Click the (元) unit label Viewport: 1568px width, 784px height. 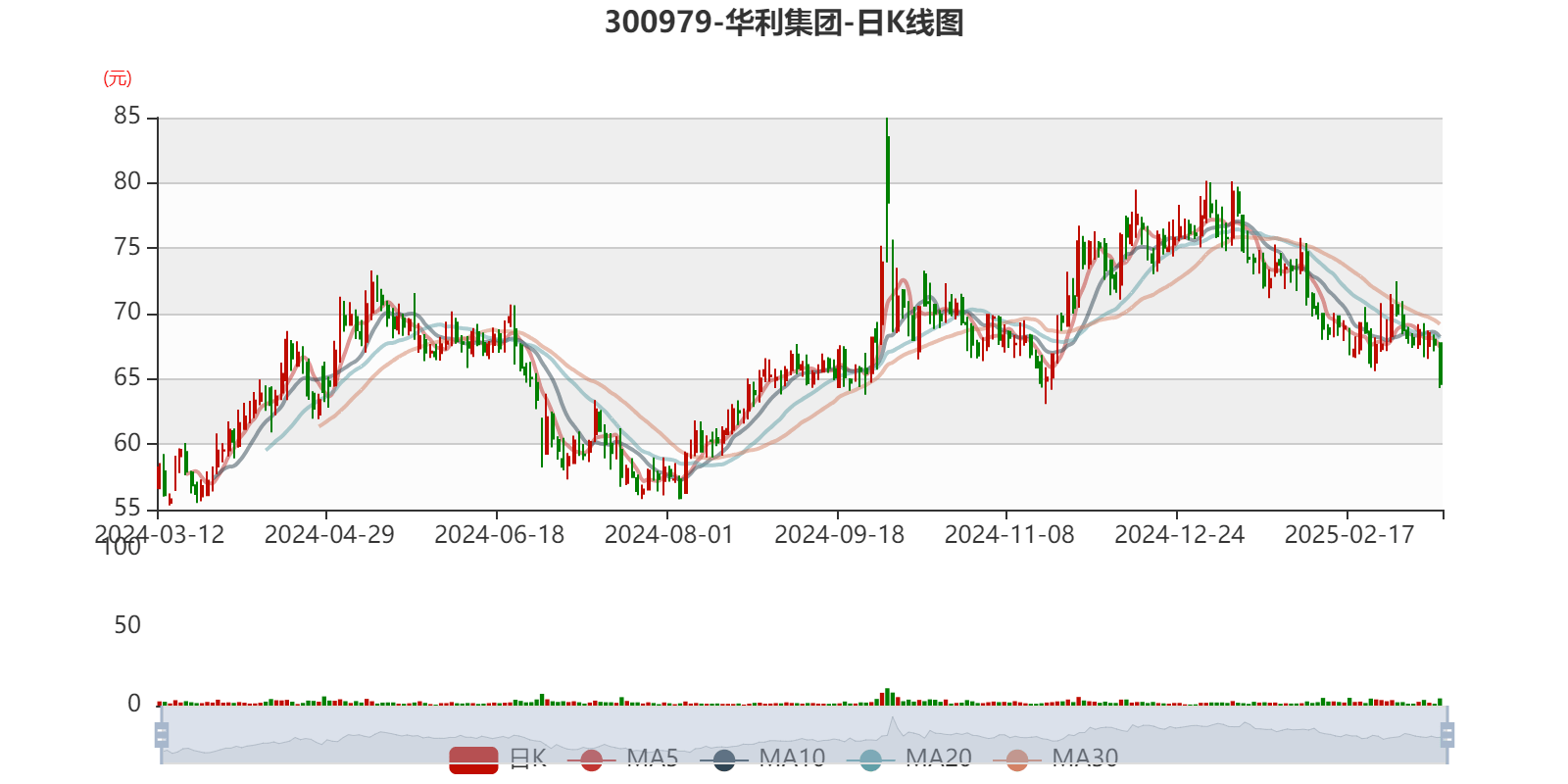pos(118,78)
